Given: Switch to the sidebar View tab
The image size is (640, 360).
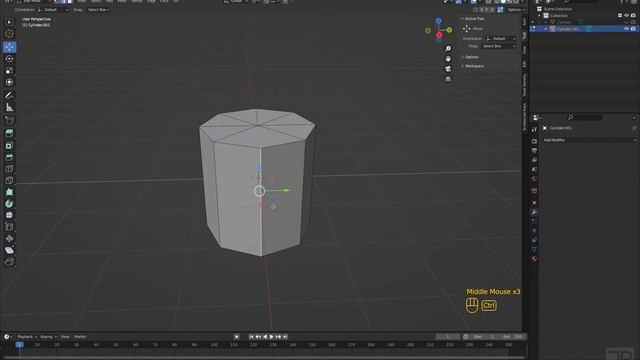Looking at the screenshot, I should tap(524, 50).
